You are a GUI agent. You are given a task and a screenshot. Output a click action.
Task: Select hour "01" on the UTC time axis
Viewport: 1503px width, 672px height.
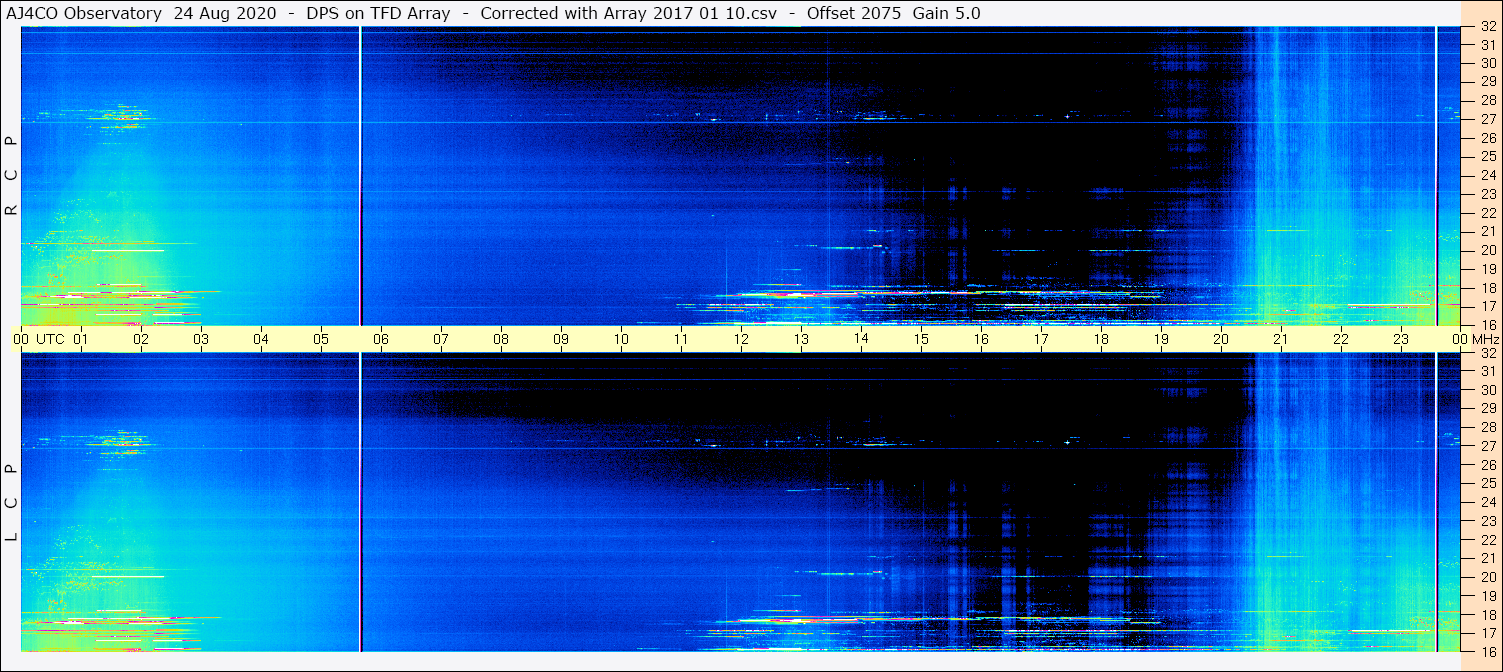81,339
